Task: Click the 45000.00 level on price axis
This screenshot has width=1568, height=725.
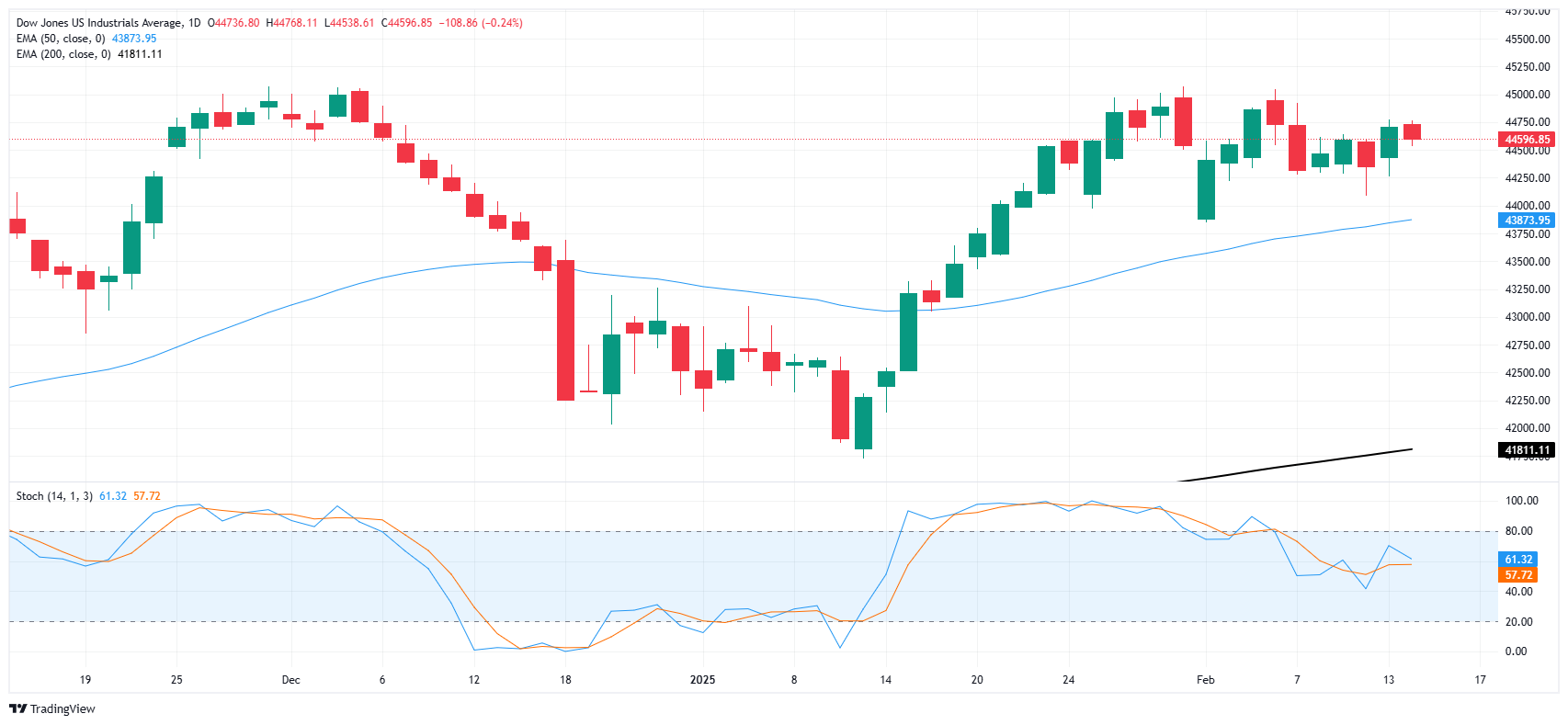Action: pos(1527,95)
